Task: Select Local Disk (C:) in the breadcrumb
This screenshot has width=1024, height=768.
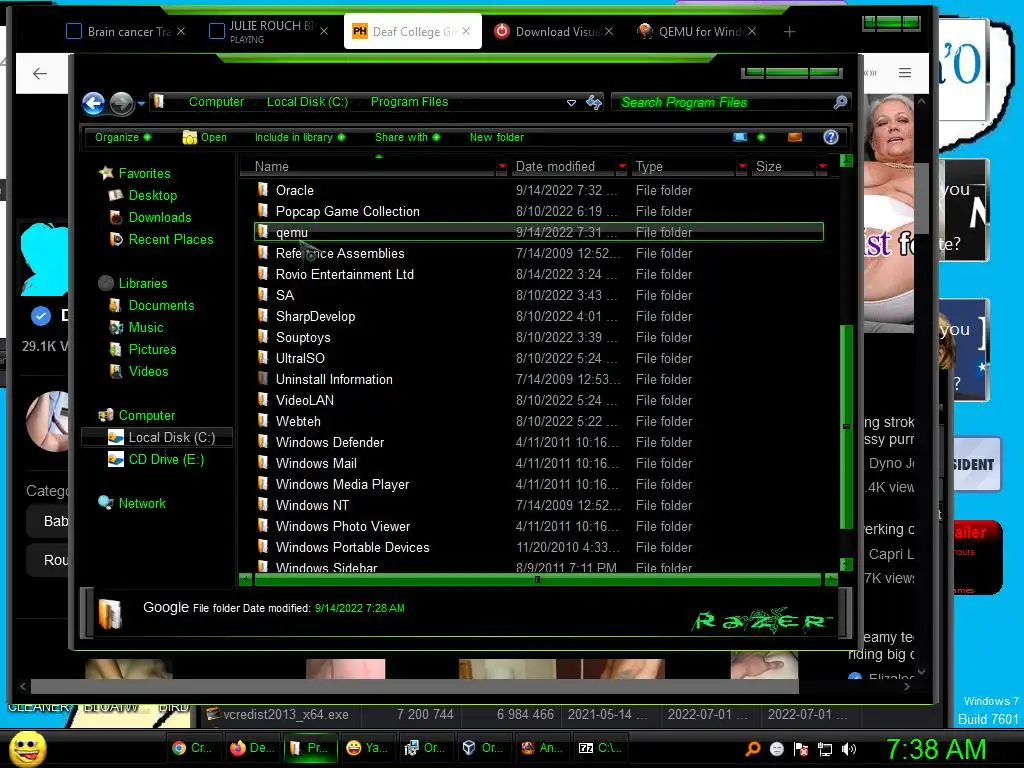Action: pyautogui.click(x=307, y=102)
